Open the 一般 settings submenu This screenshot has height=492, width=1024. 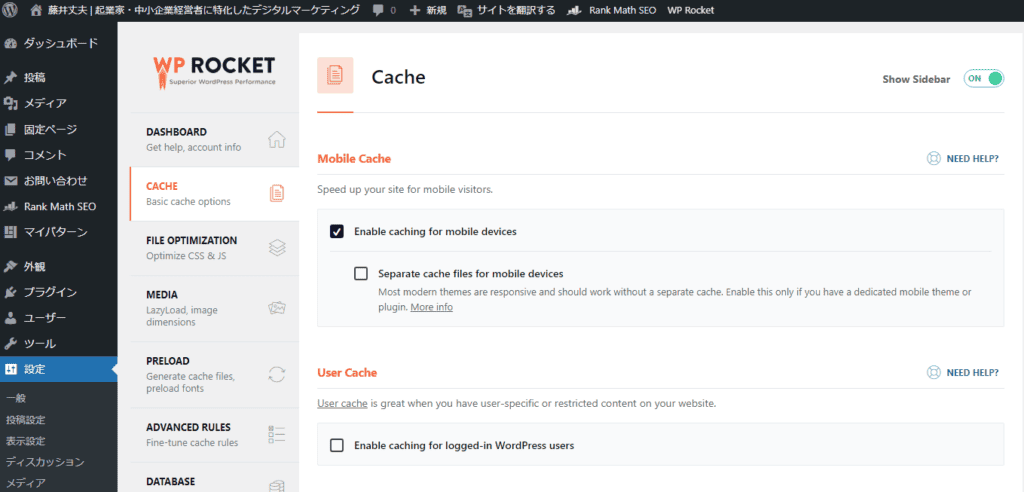[16, 397]
